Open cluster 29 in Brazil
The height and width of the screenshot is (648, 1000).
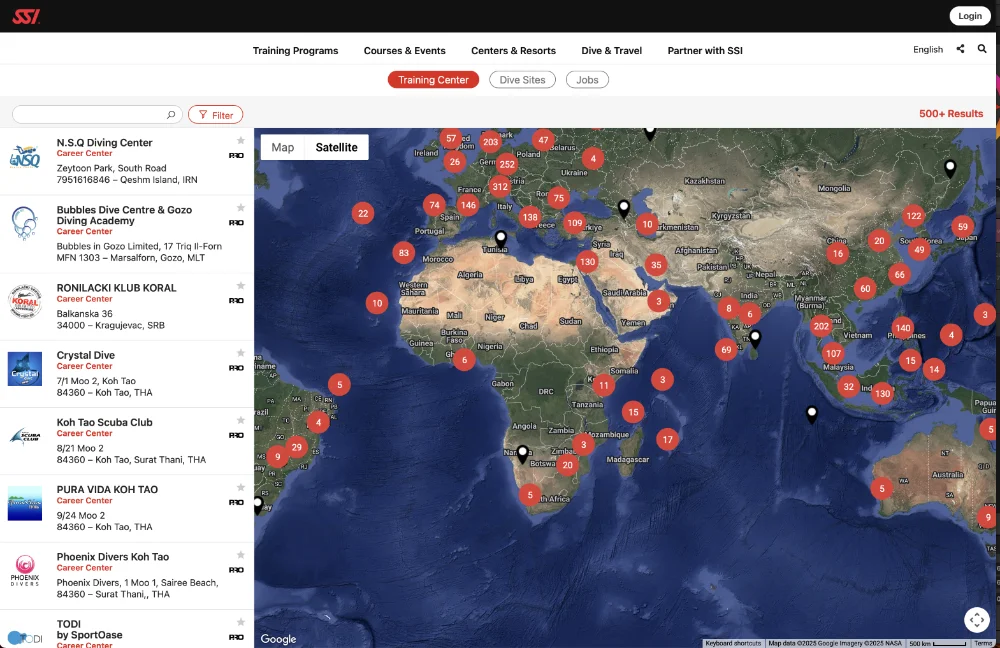[297, 447]
